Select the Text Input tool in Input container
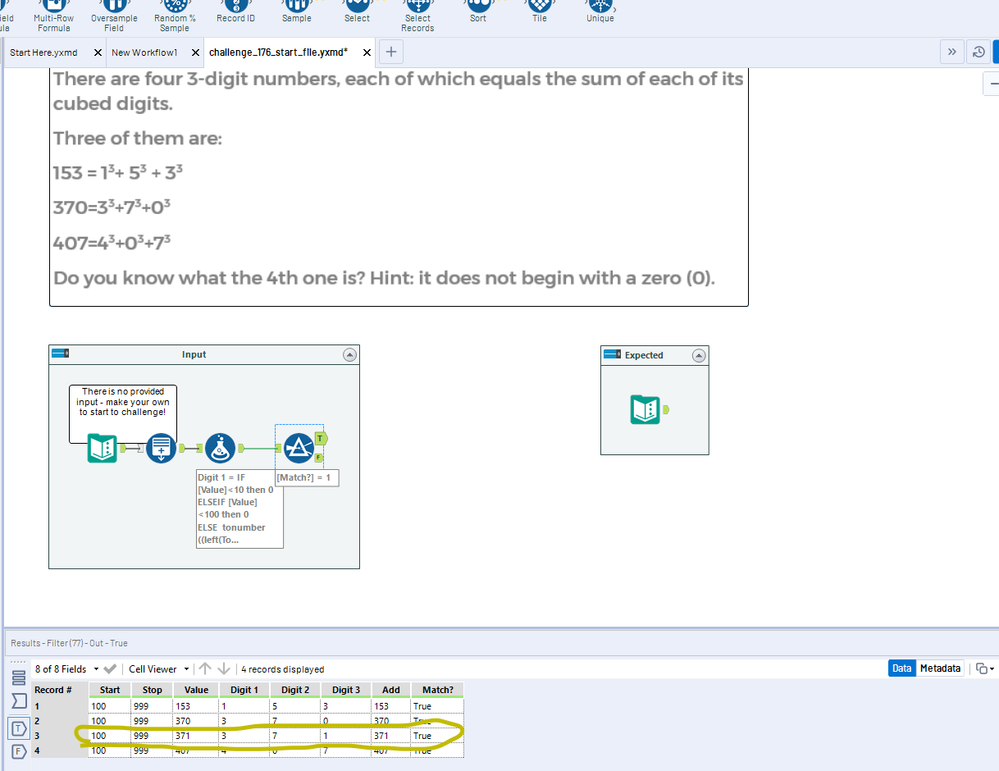This screenshot has height=771, width=999. [102, 448]
